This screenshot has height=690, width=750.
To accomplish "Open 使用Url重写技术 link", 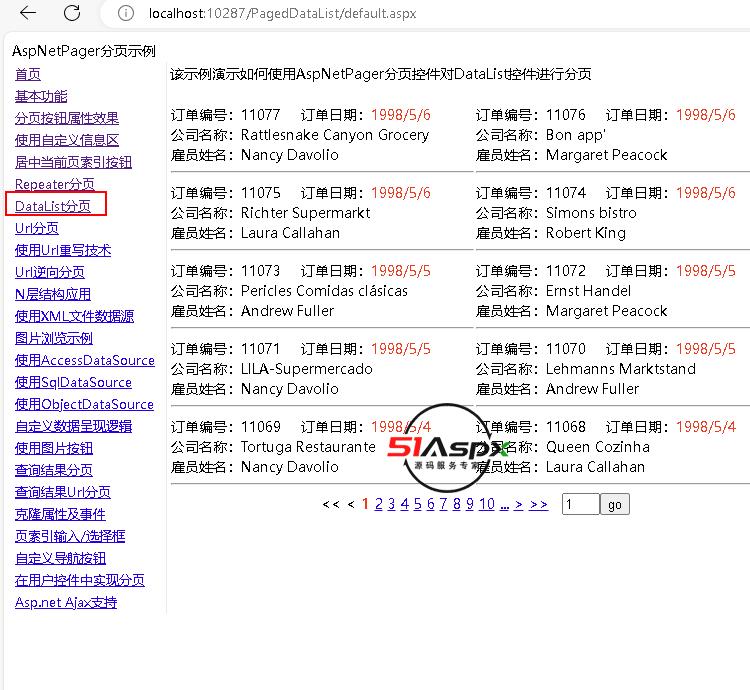I will pos(63,250).
